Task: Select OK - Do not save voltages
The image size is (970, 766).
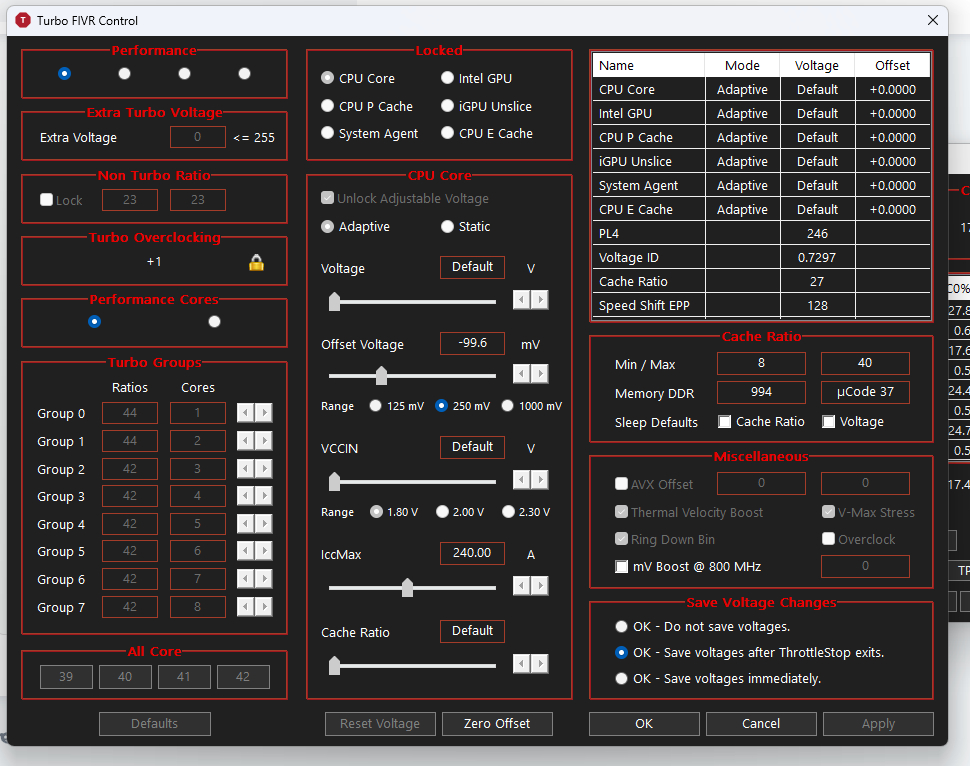Action: coord(622,627)
